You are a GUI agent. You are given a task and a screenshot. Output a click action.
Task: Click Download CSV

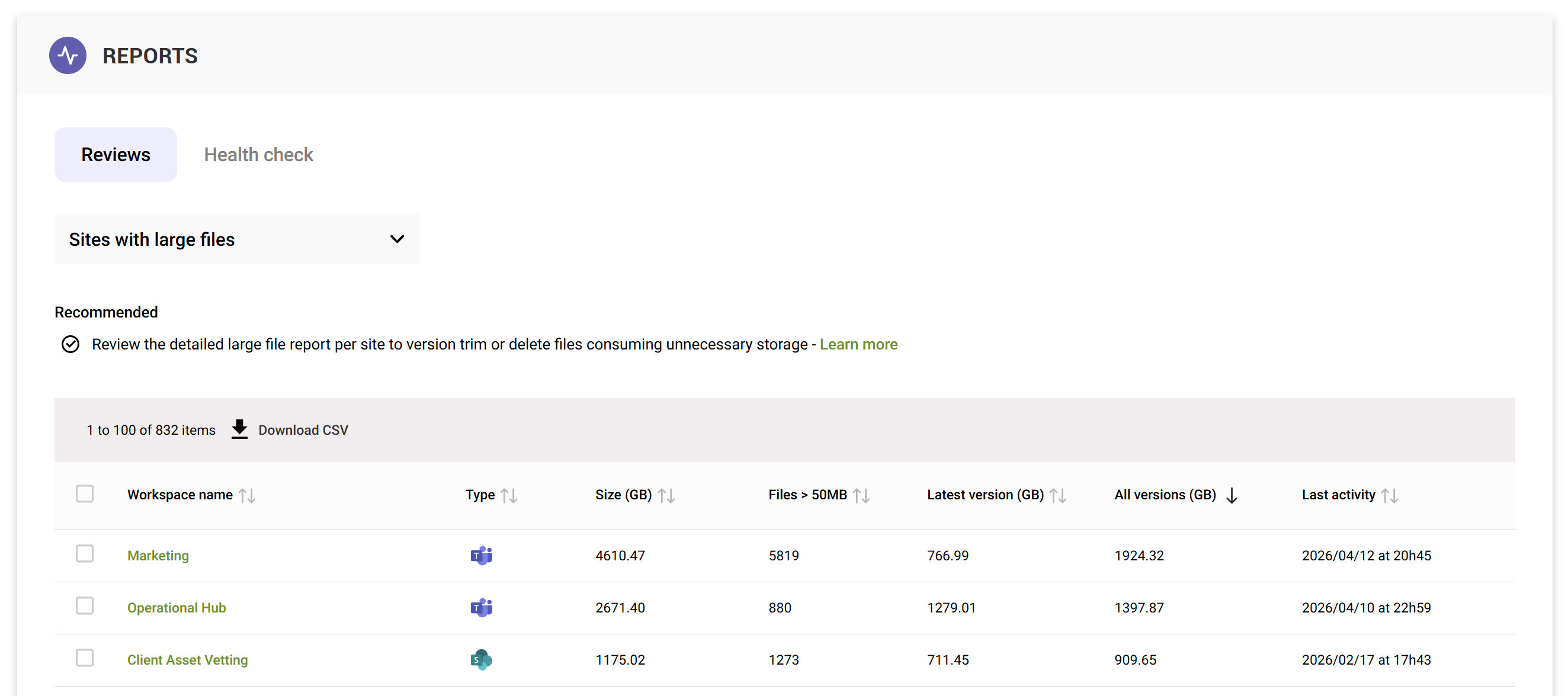304,429
